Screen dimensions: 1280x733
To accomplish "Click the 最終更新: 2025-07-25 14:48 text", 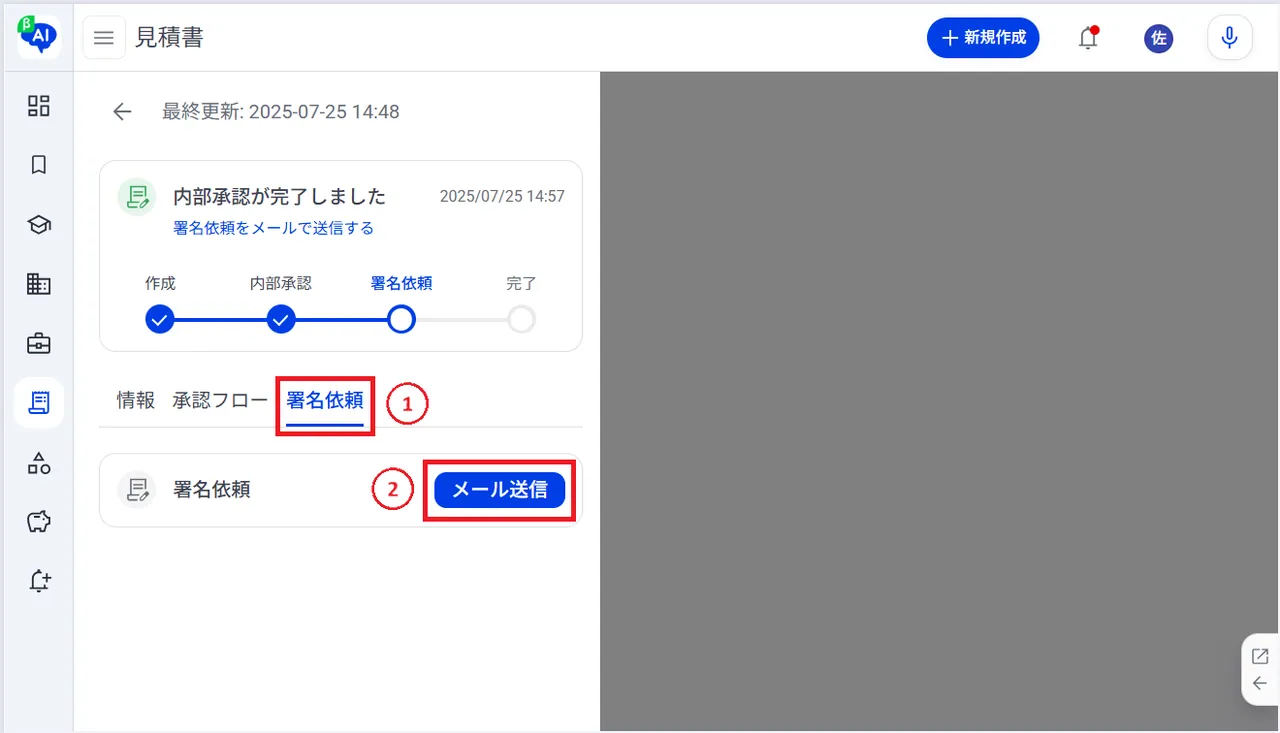I will coord(281,112).
